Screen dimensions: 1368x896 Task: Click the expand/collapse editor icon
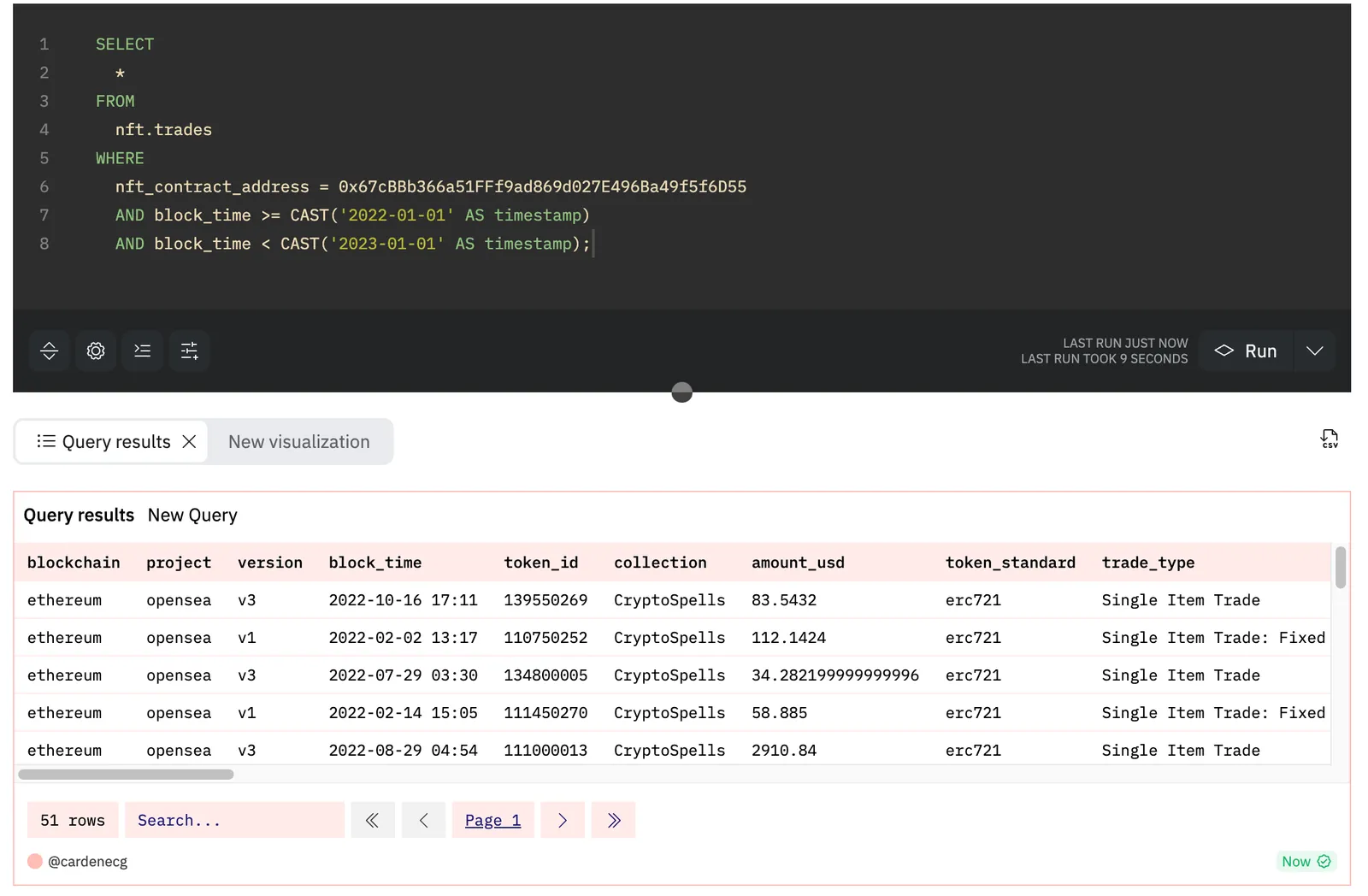(x=50, y=351)
